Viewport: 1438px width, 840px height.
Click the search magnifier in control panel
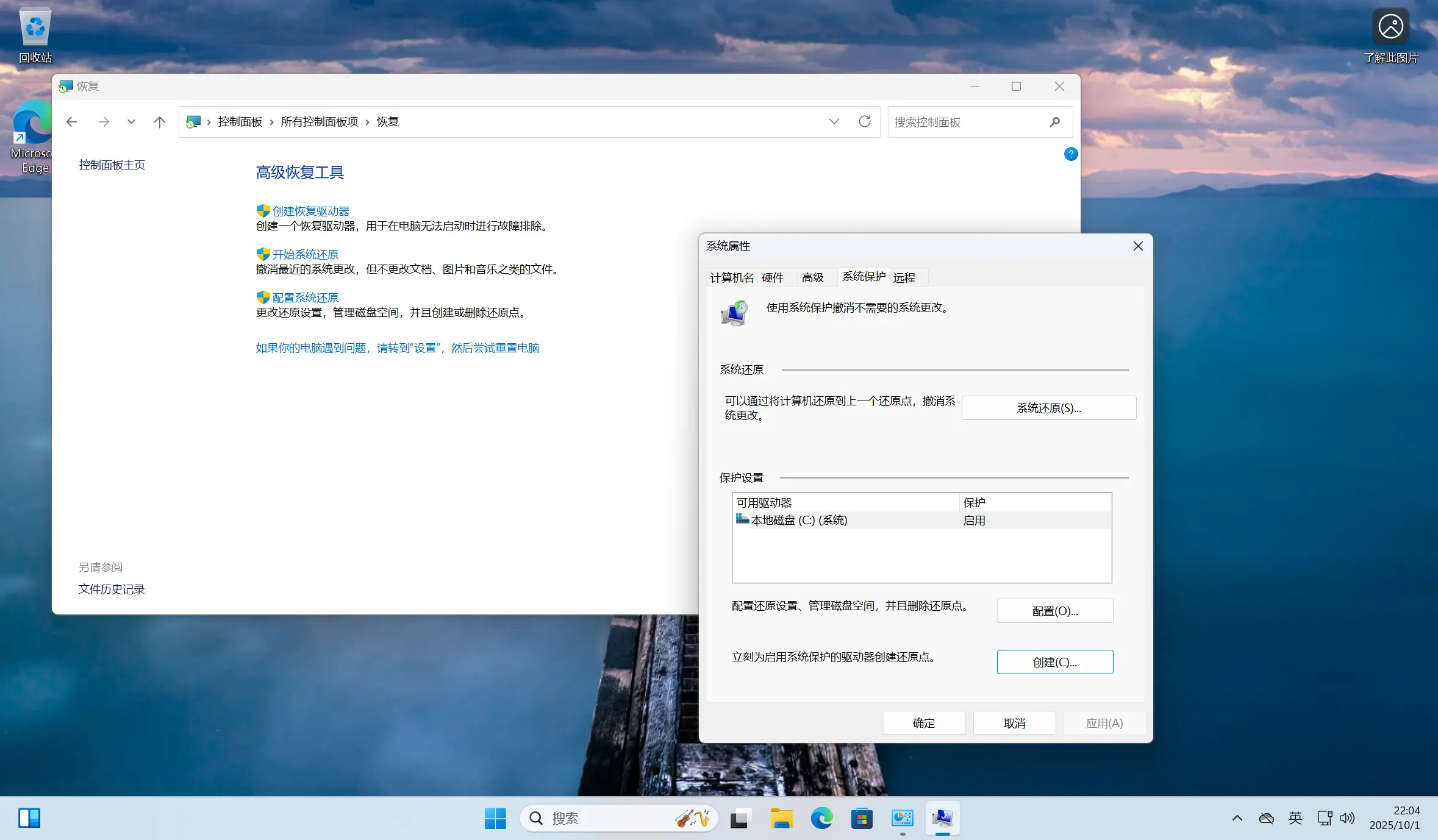click(x=1054, y=122)
